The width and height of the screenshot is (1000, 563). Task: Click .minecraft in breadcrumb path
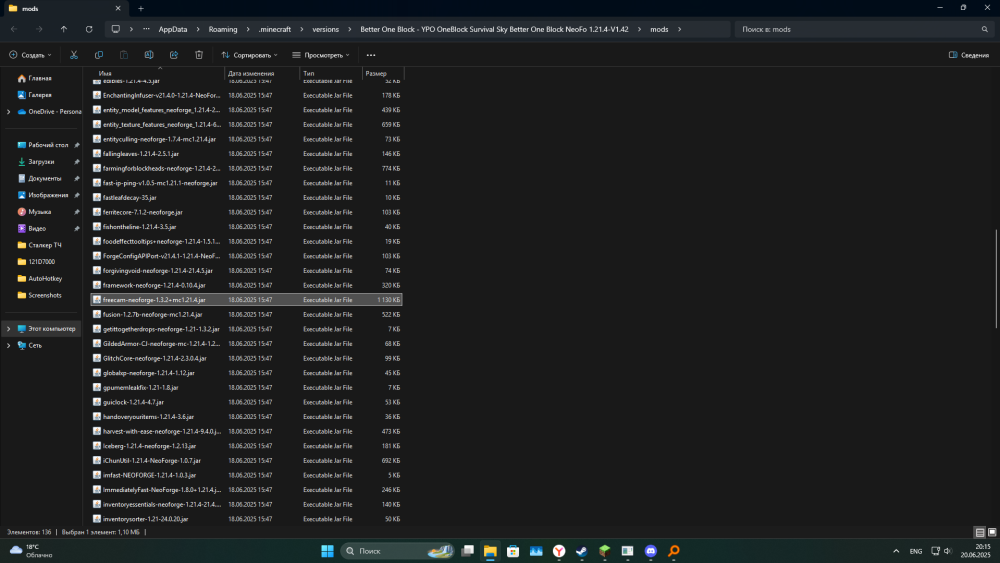[x=274, y=29]
